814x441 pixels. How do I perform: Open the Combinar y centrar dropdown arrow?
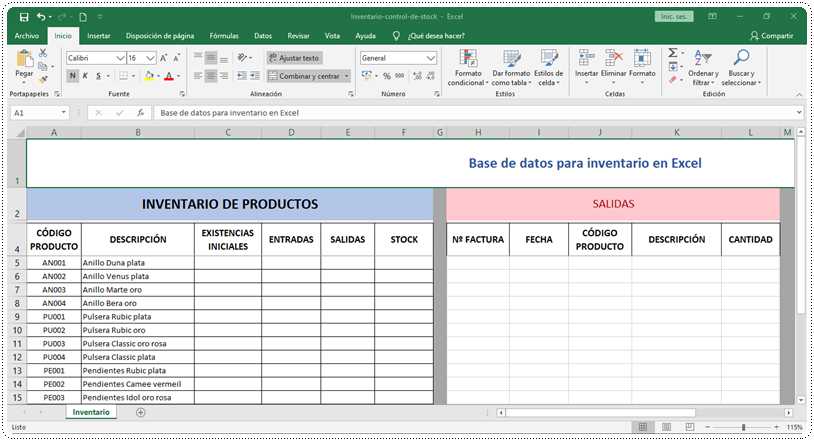347,76
